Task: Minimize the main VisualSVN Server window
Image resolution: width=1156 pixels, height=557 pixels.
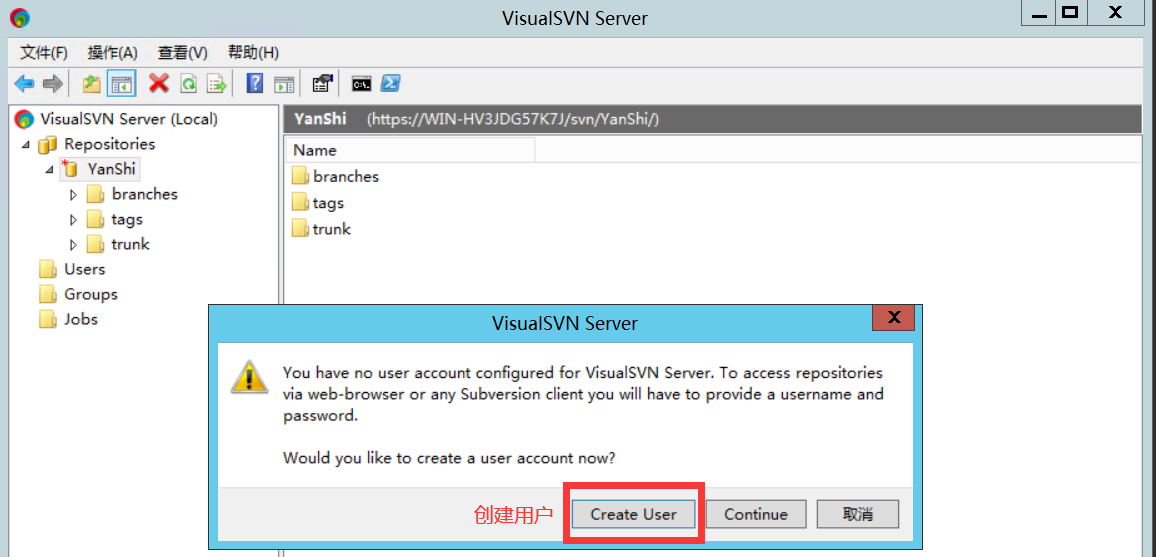Action: pos(1037,13)
